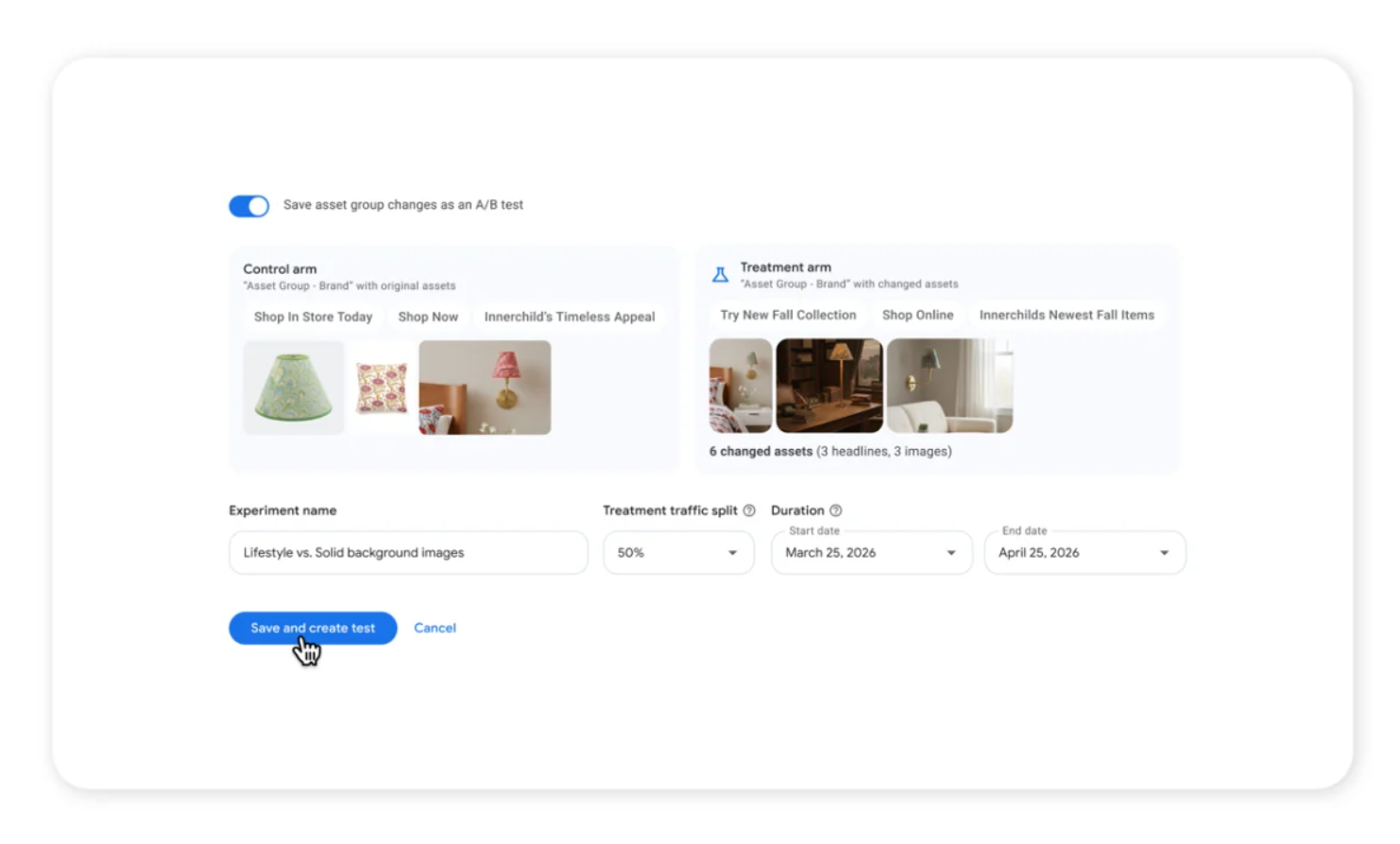Click the Treatment arm beaker icon
This screenshot has width=1400, height=844.
720,275
